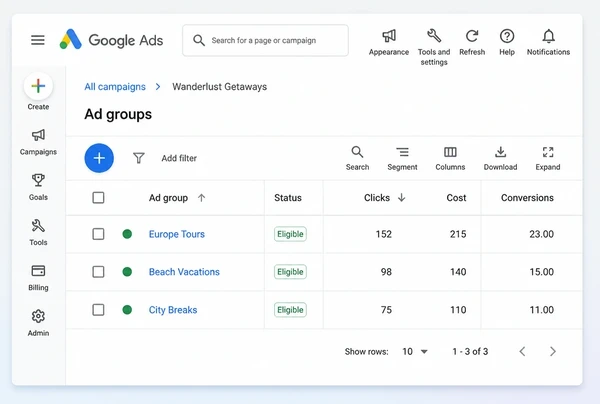Open the hamburger main menu
Viewport: 600px width, 404px height.
click(38, 40)
